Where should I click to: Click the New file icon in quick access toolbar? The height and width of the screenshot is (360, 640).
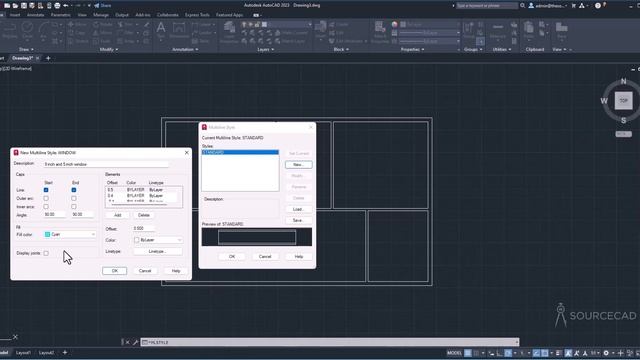coord(7,6)
